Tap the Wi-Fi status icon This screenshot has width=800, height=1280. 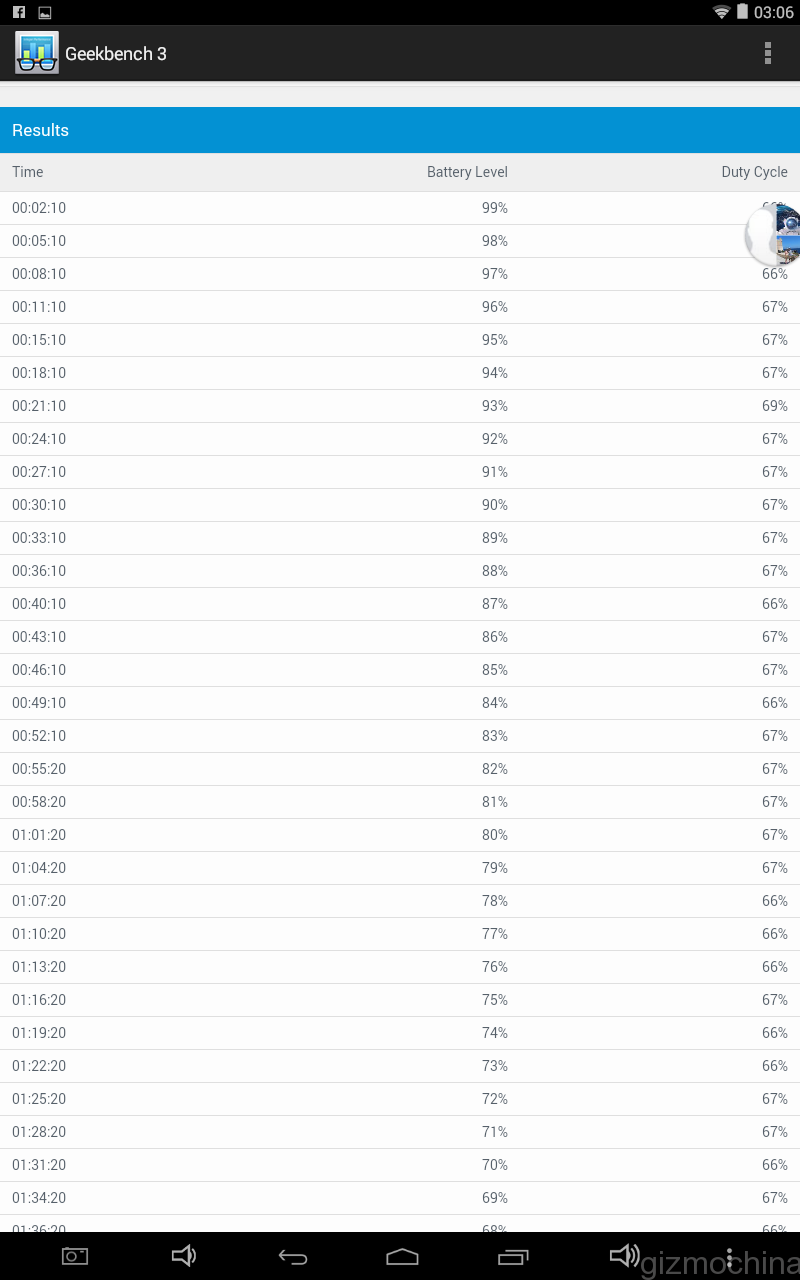(x=721, y=12)
